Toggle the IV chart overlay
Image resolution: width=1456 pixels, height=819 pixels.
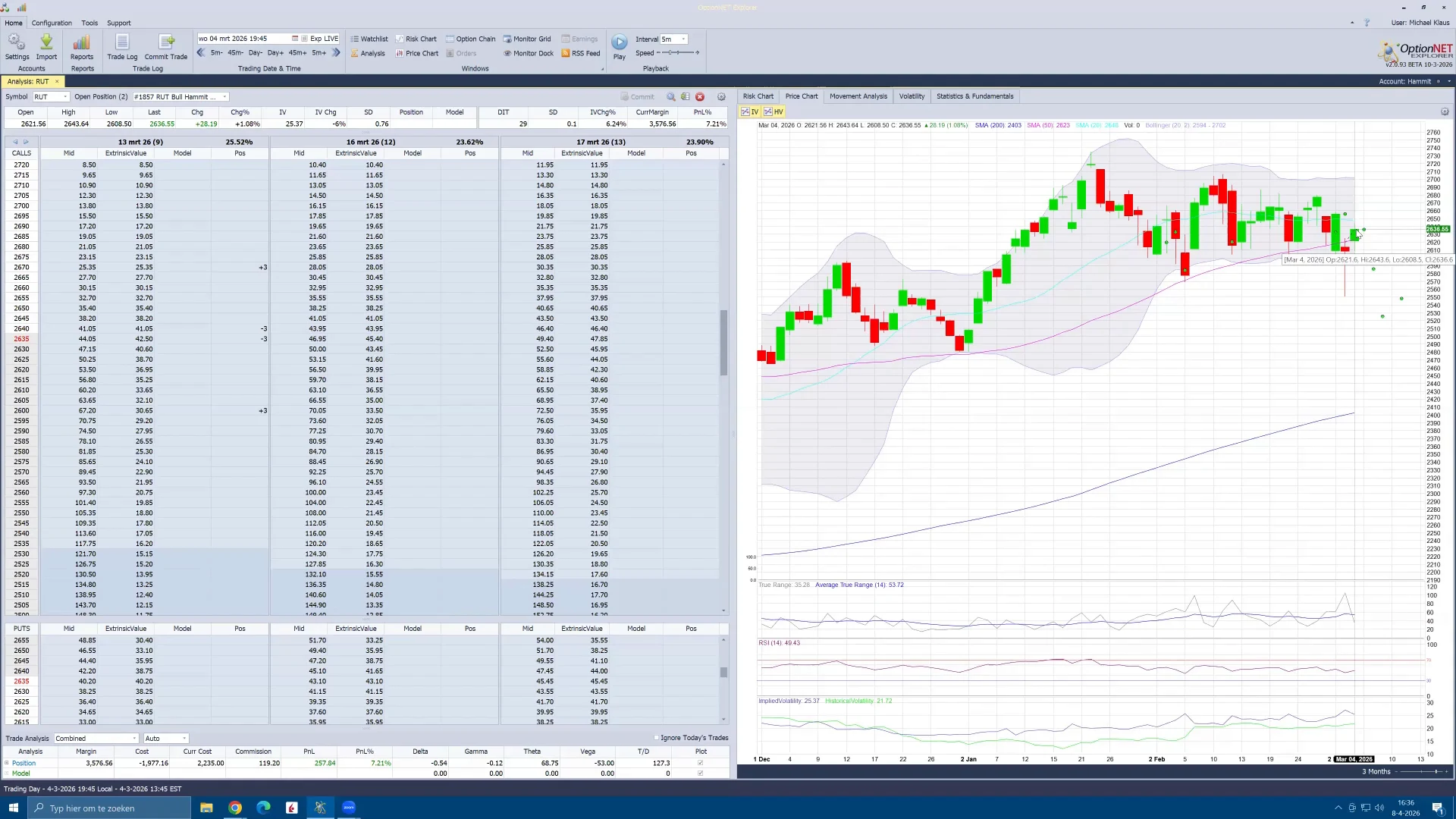point(750,111)
